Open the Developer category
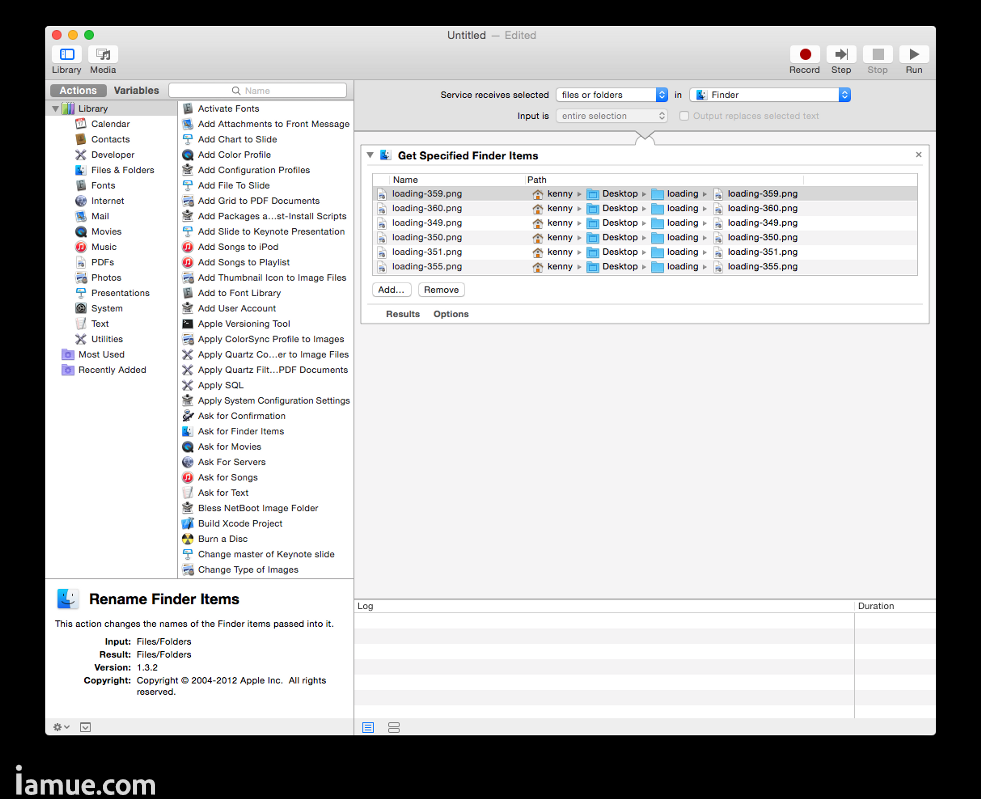 pyautogui.click(x=113, y=155)
